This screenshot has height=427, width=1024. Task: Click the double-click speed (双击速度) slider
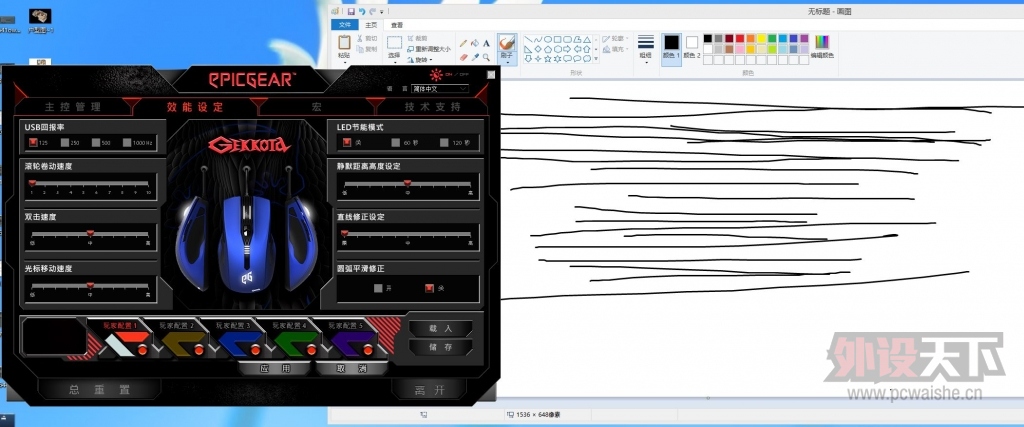pos(91,236)
